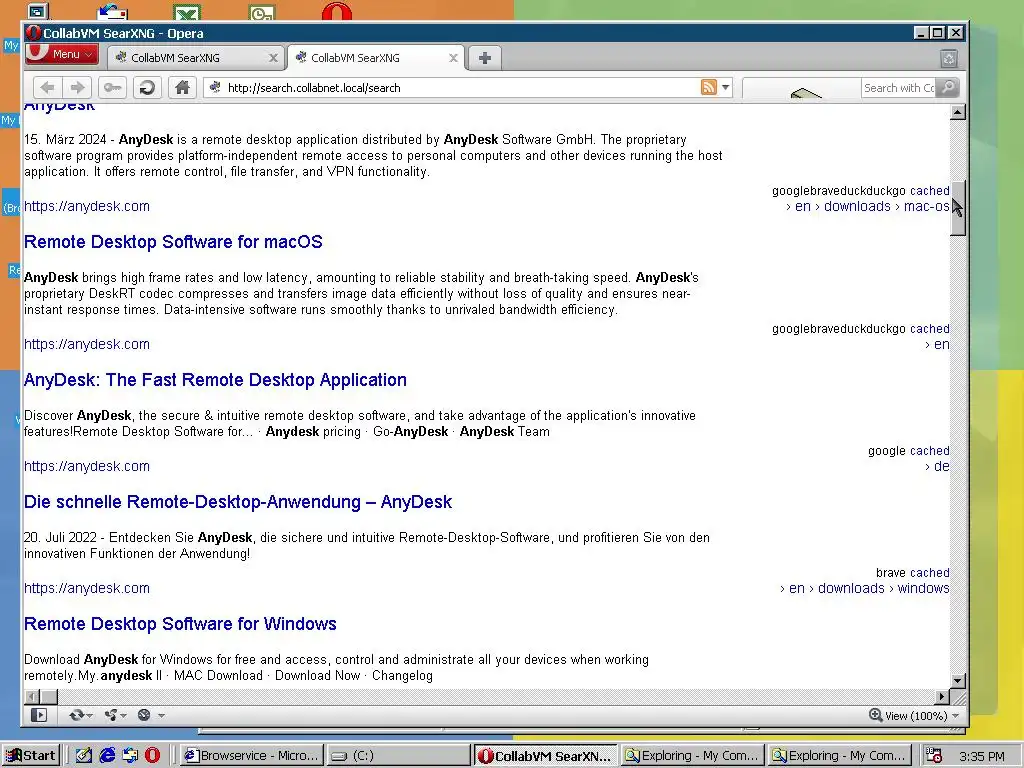
Task: Click the Search with search field
Action: (899, 88)
